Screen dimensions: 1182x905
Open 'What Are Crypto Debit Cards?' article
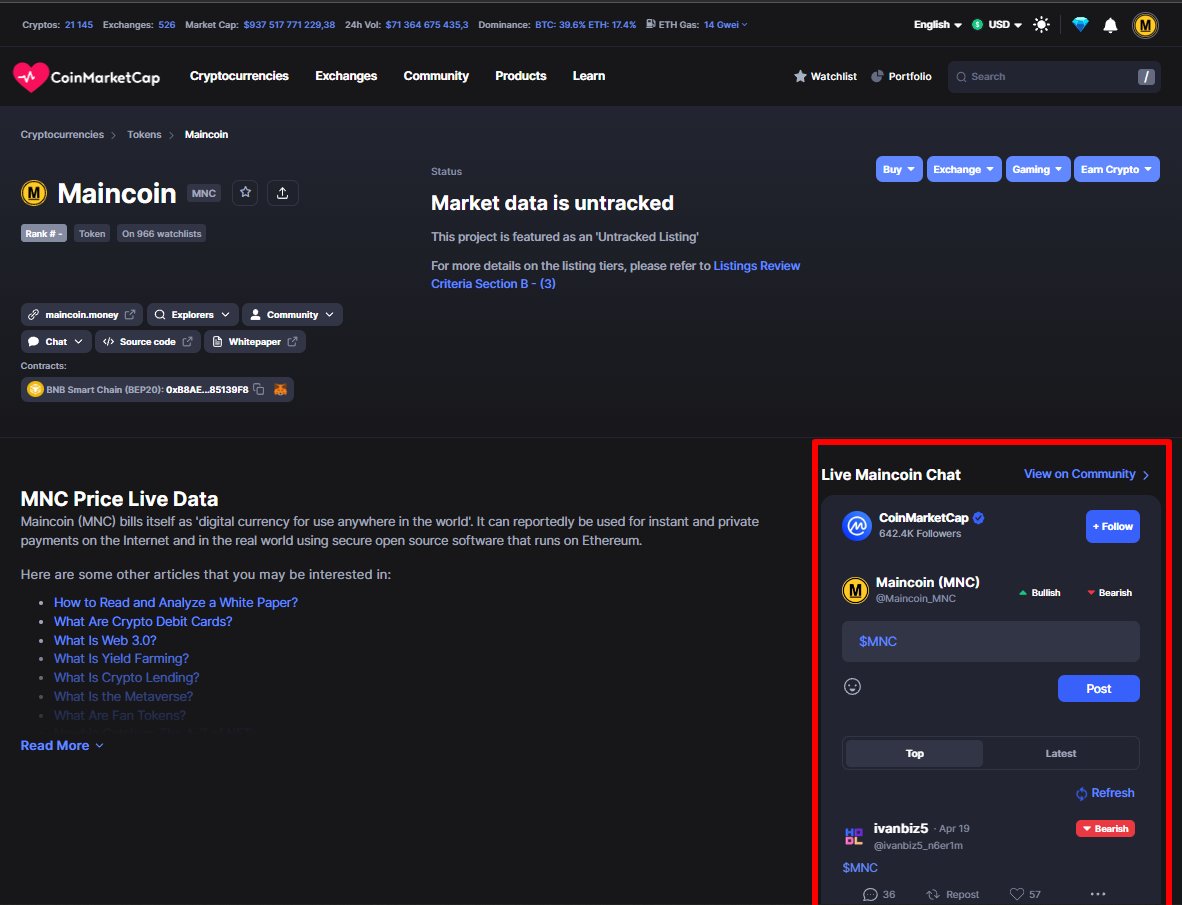tap(143, 622)
